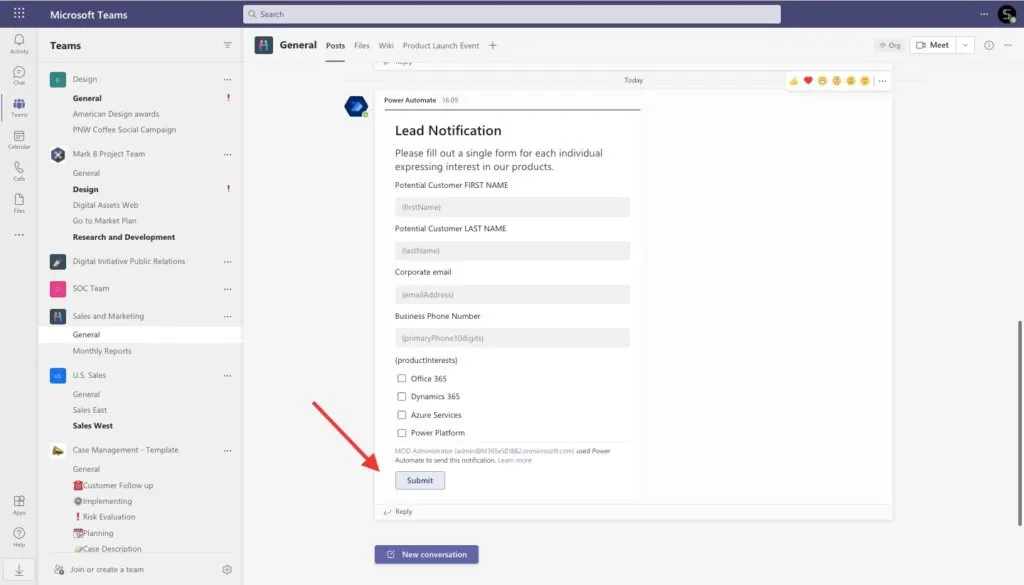Open American Design awards channel

116,114
